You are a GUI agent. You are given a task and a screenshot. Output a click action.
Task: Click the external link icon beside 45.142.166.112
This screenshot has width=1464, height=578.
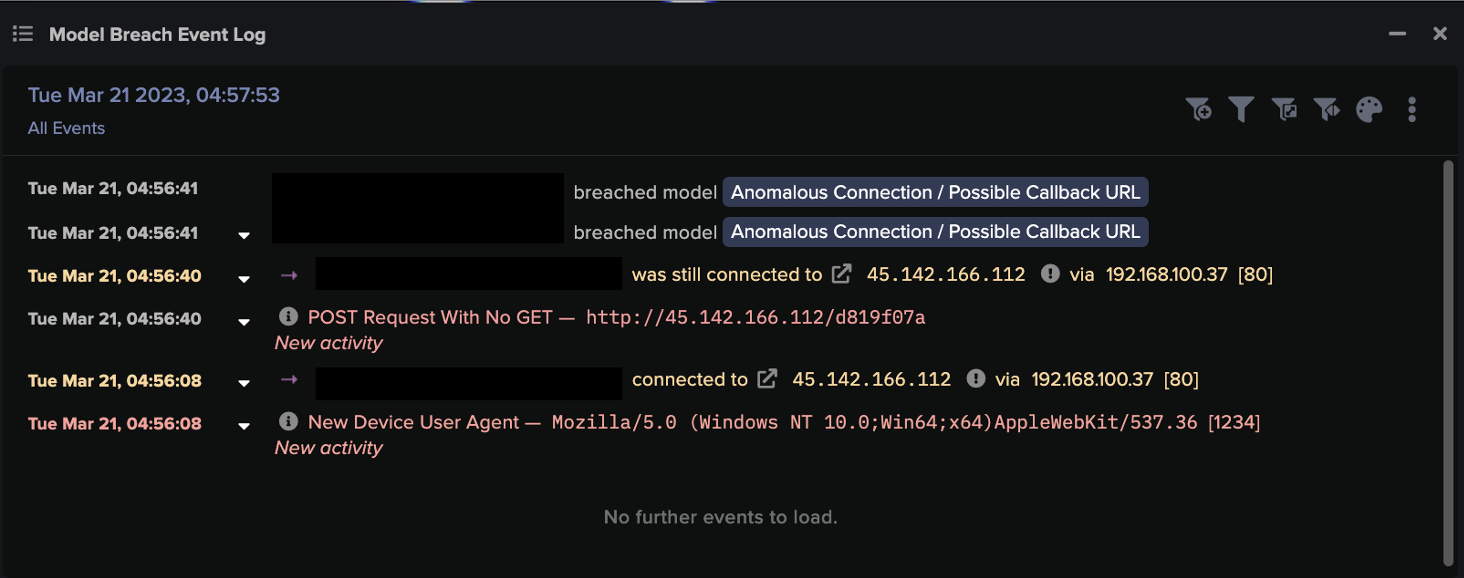pyautogui.click(x=841, y=274)
